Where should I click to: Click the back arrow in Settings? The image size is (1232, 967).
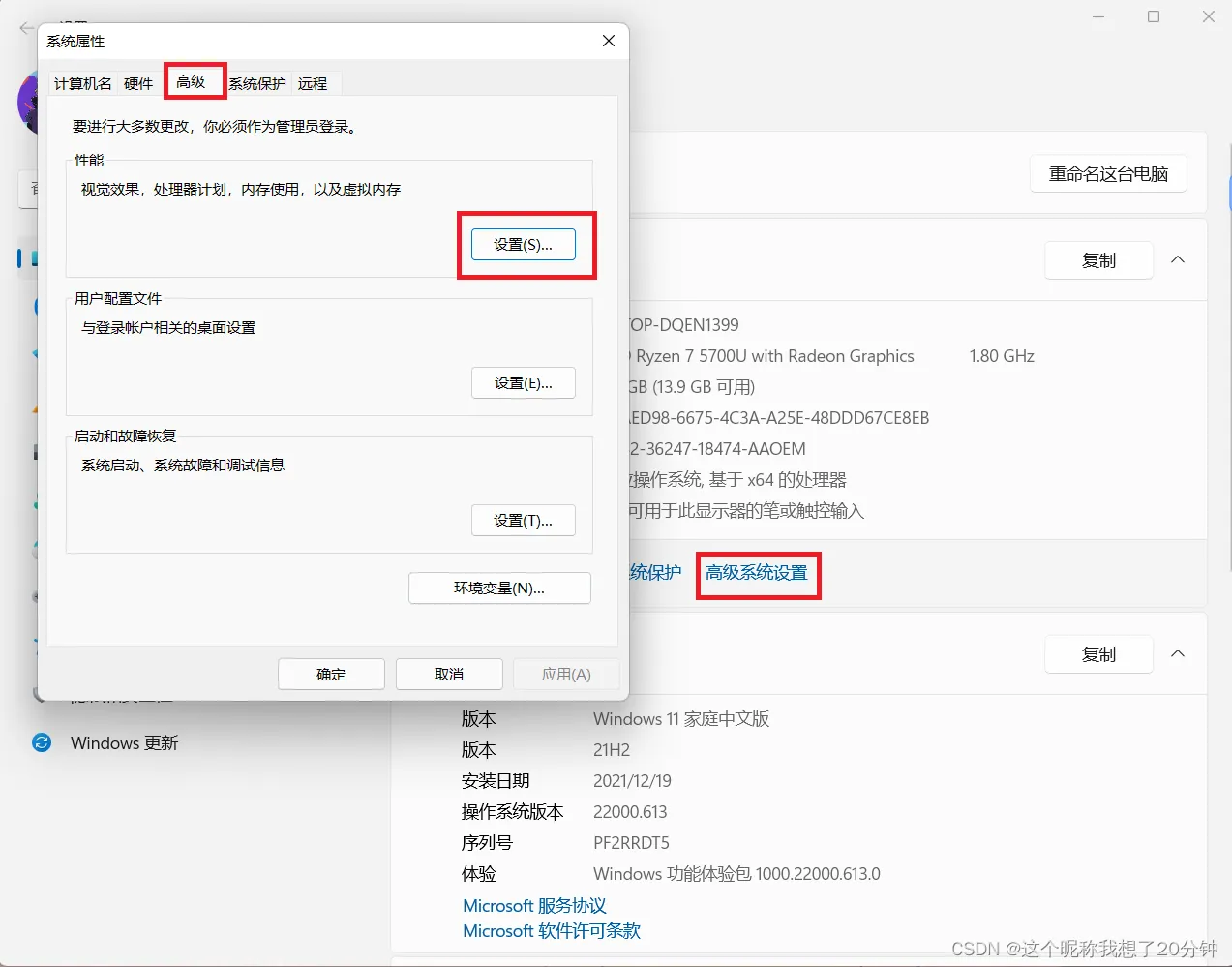coord(25,29)
